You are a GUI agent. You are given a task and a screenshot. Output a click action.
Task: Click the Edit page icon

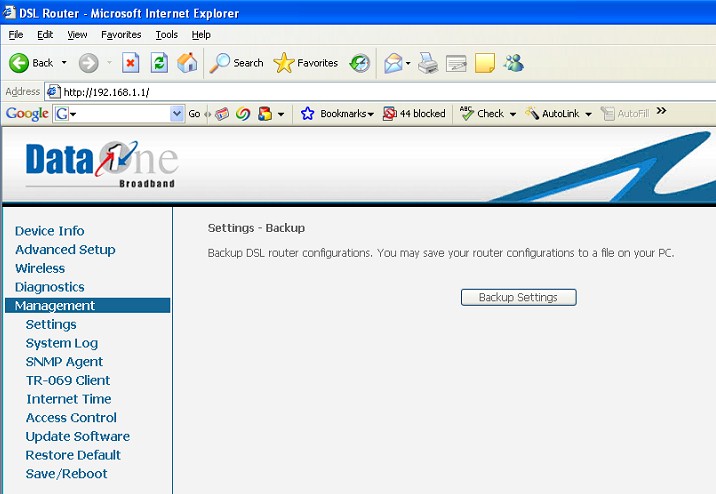(456, 63)
